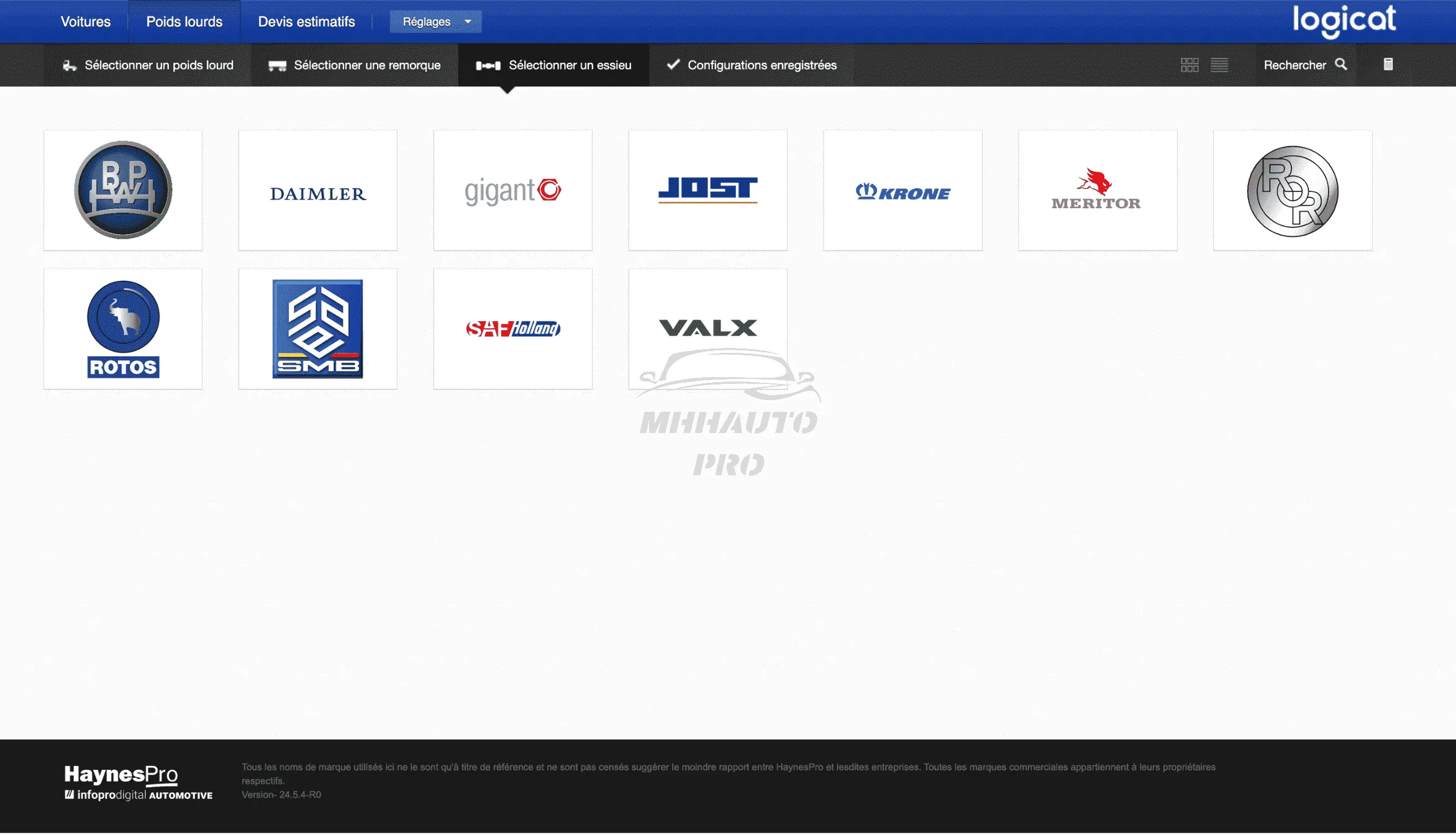Click Sélectionner une remorque

(355, 65)
